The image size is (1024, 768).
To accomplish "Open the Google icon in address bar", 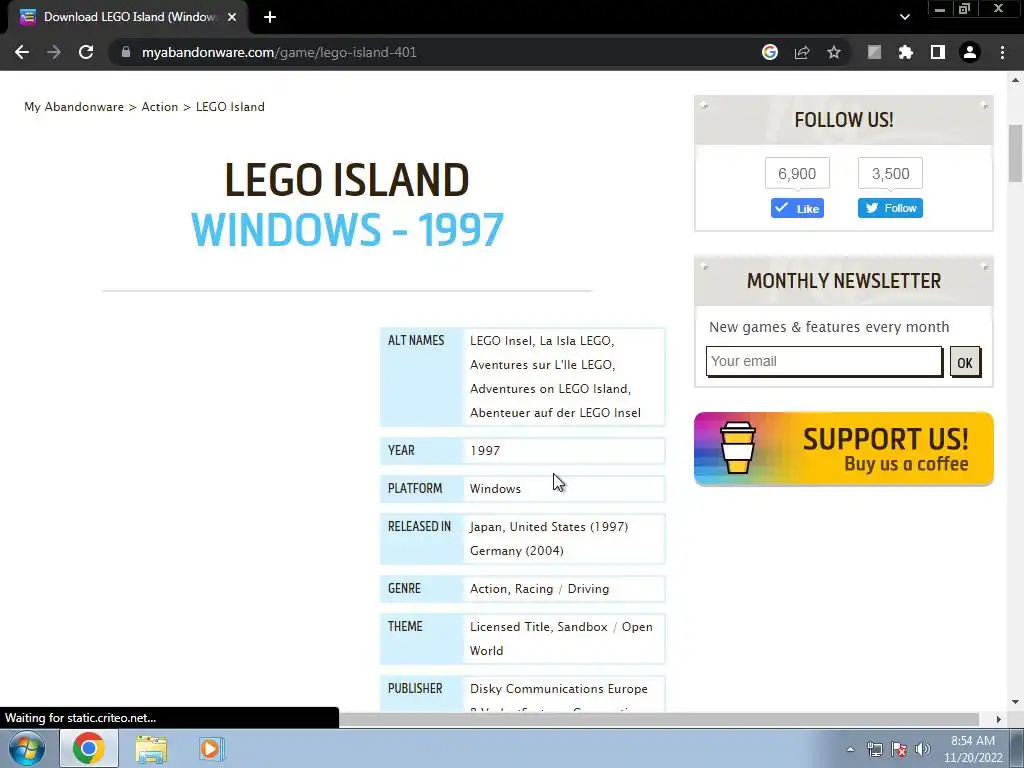I will click(x=770, y=52).
